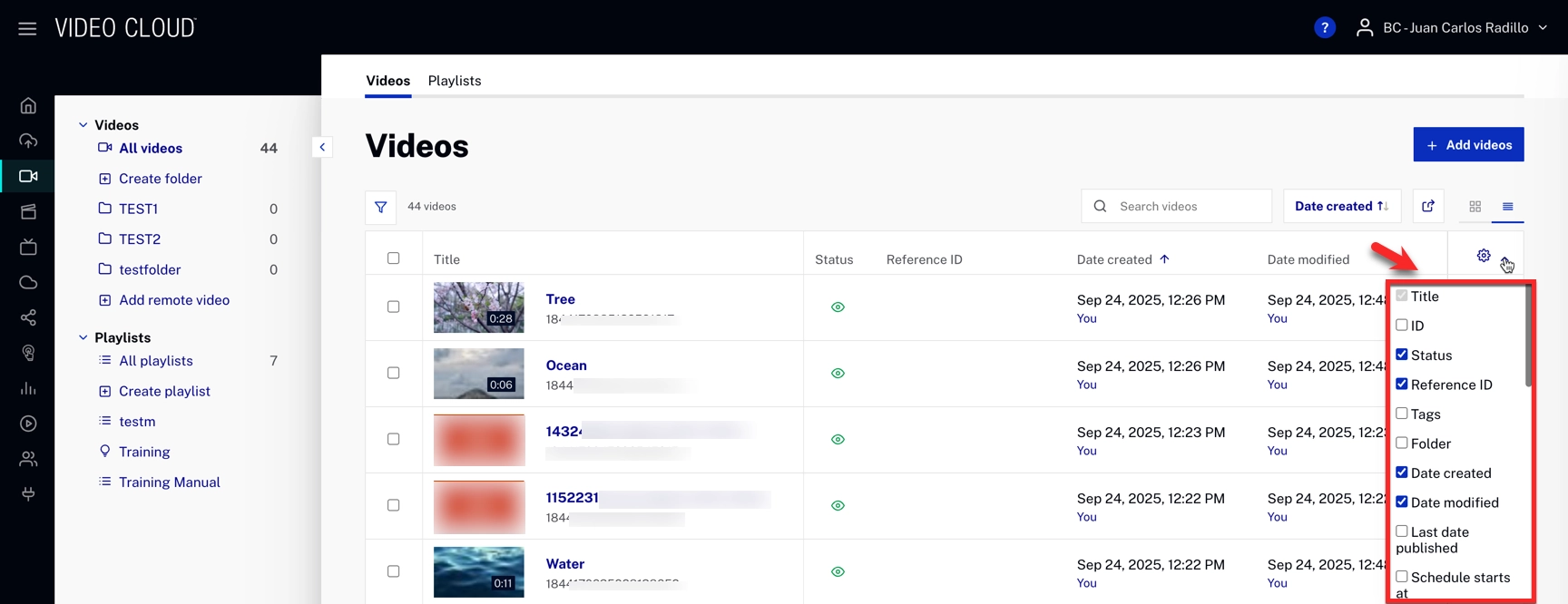This screenshot has height=604, width=1568.
Task: Click the export share icon button
Action: point(1427,207)
